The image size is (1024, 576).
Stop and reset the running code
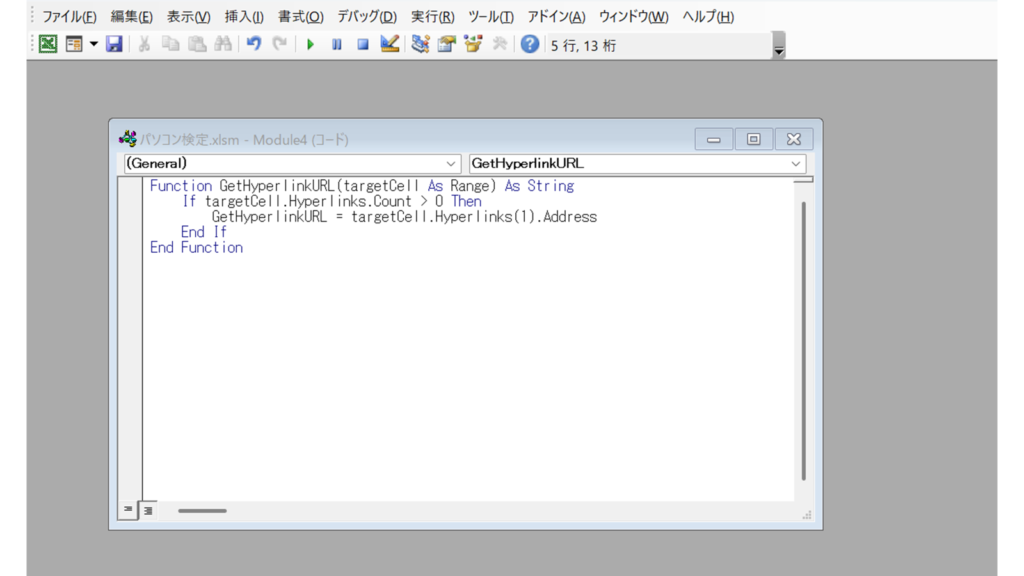pos(363,44)
